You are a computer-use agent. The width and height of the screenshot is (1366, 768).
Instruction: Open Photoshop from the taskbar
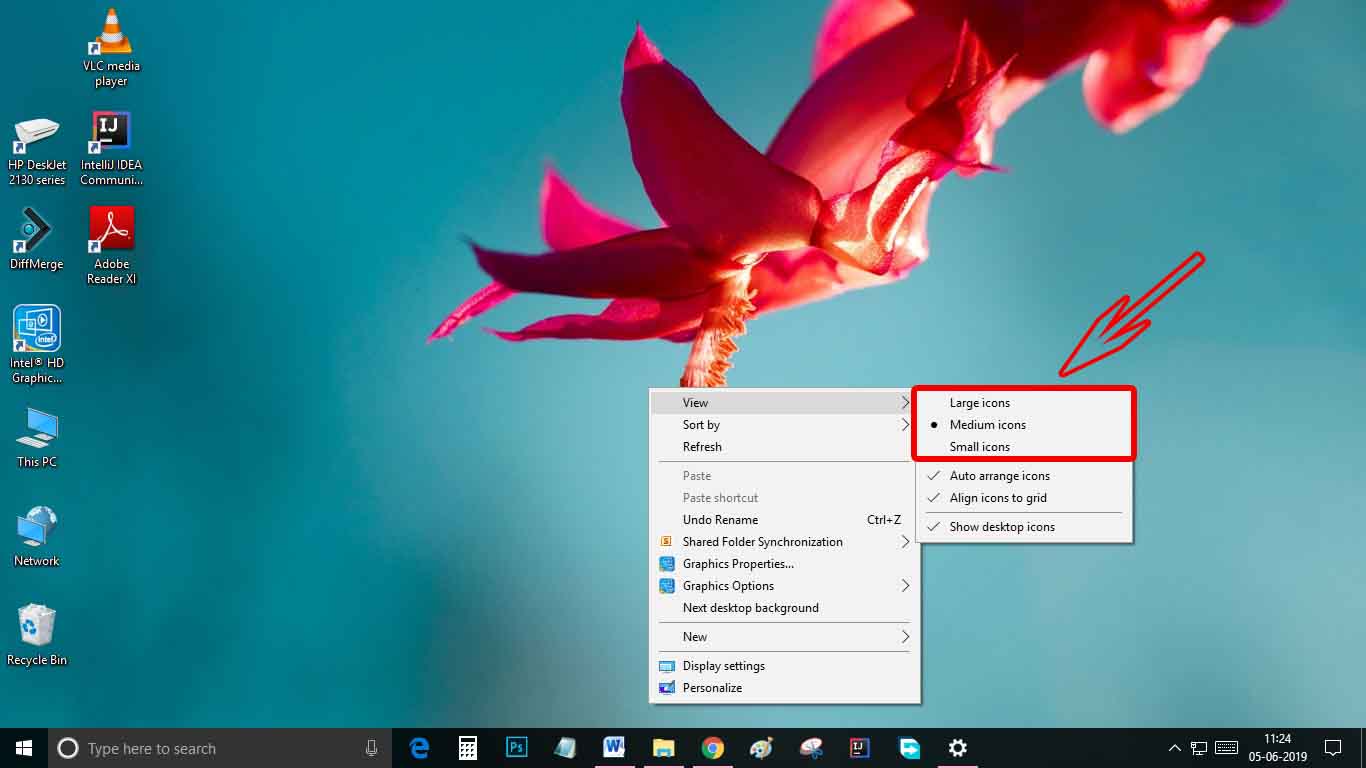(516, 747)
